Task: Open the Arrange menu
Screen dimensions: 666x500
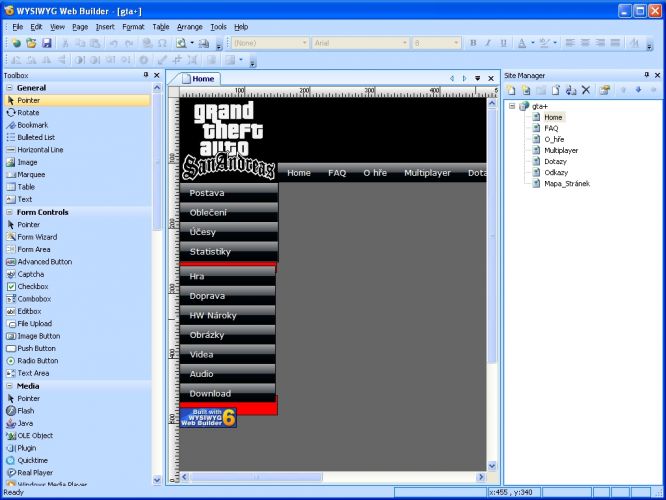Action: [x=189, y=27]
